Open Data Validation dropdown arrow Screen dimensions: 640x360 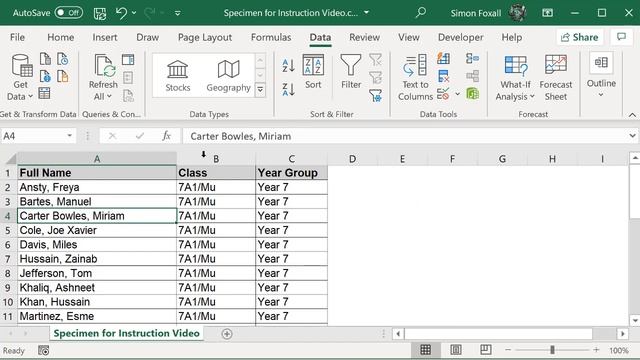pos(458,94)
